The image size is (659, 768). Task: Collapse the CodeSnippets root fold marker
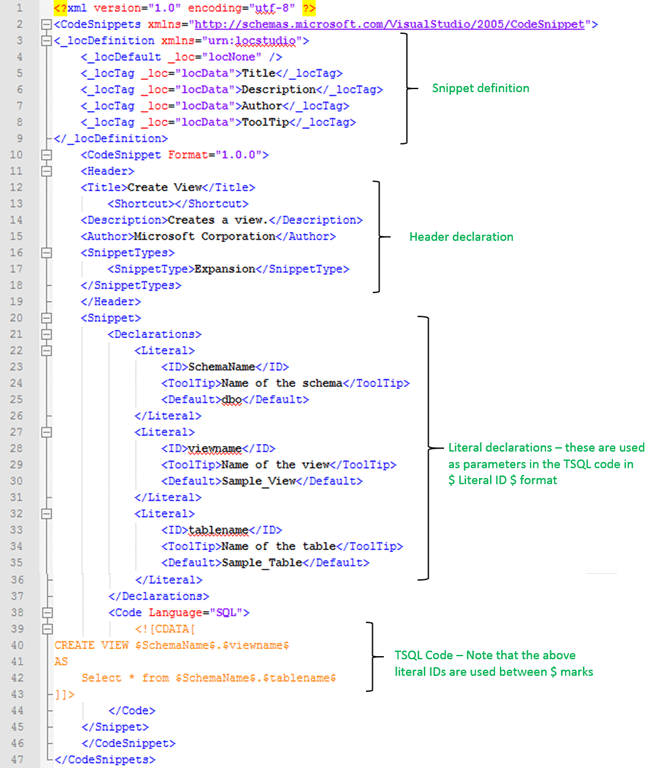coord(46,24)
